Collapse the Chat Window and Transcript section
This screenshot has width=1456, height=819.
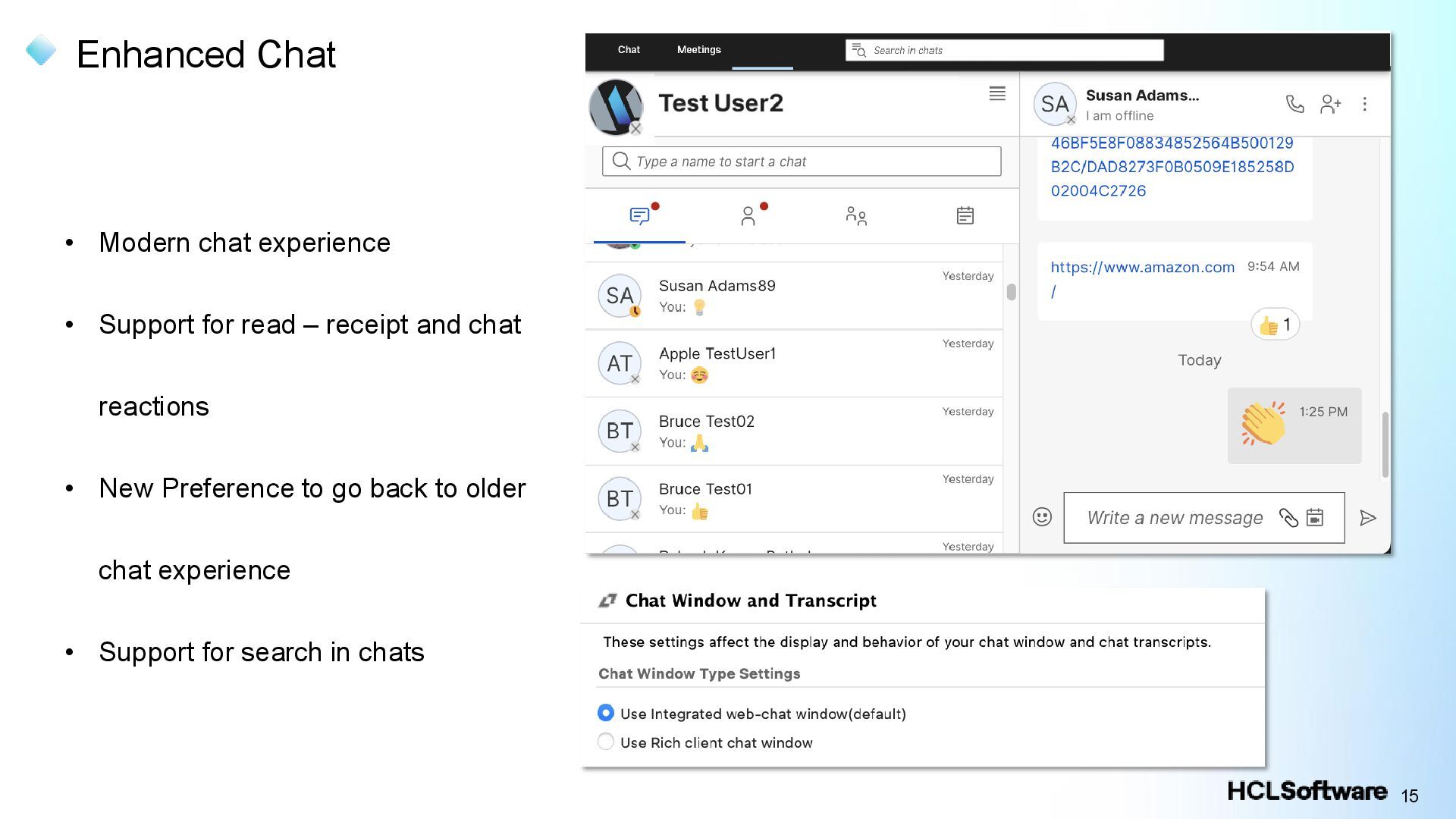607,601
